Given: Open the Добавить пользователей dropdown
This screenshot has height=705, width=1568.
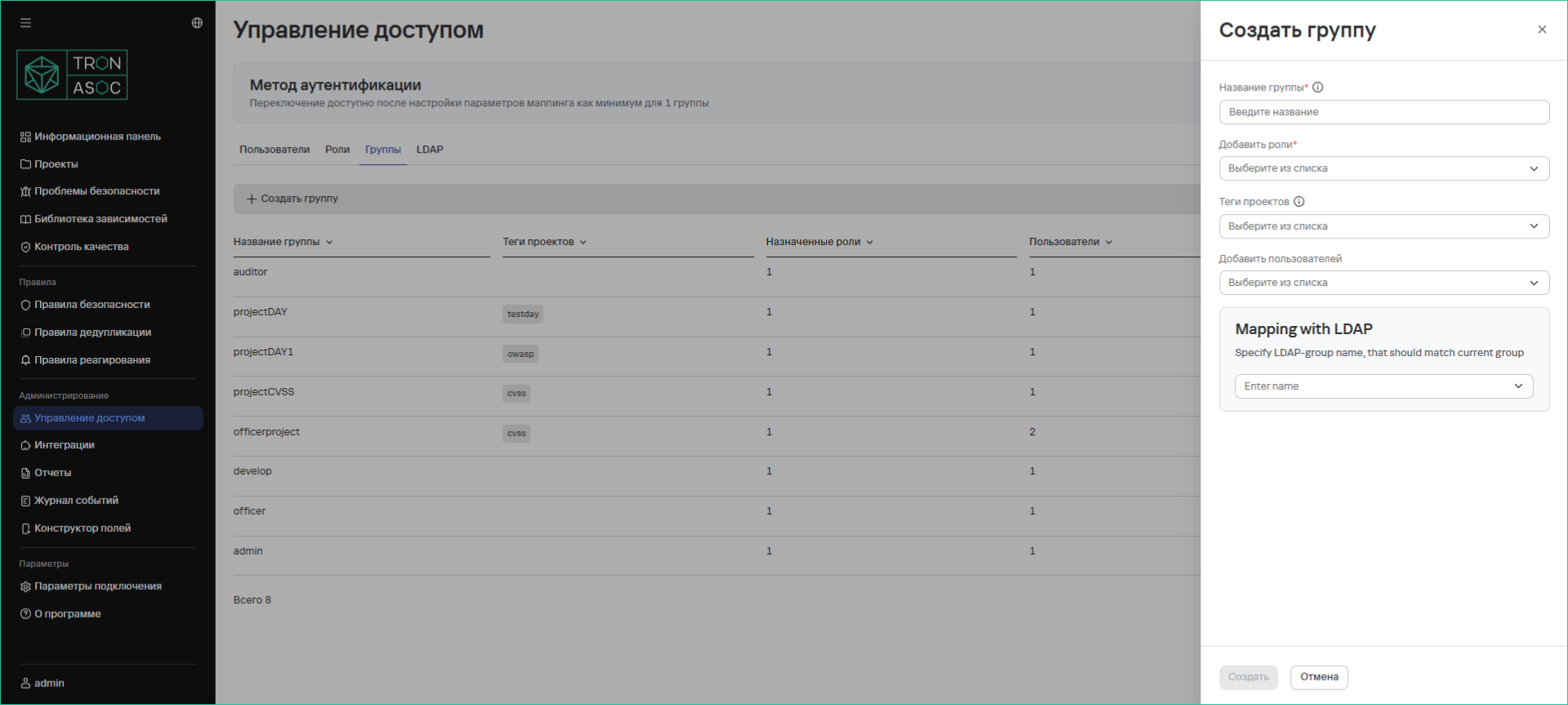Looking at the screenshot, I should point(1383,283).
